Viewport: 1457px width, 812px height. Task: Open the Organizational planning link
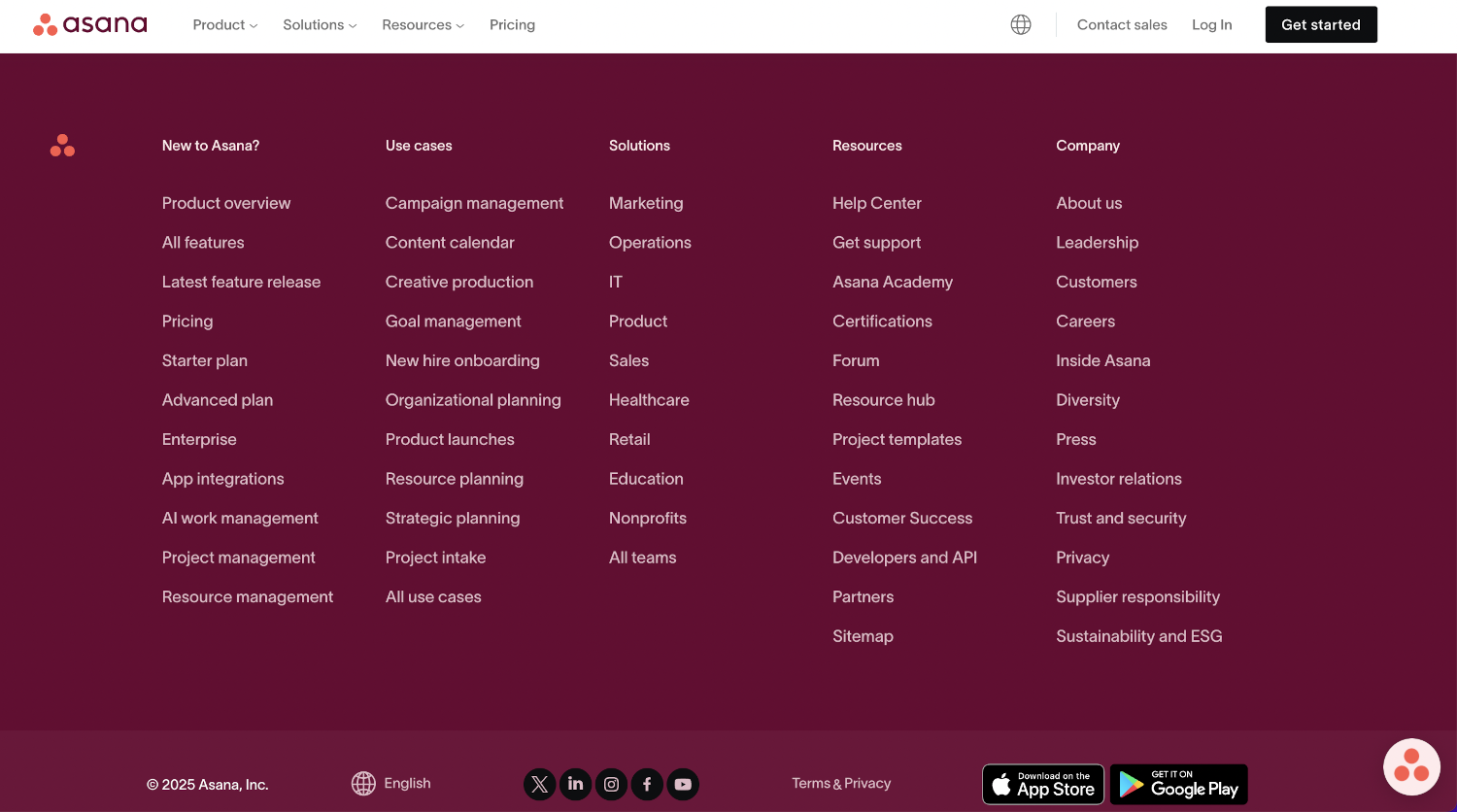(x=473, y=400)
